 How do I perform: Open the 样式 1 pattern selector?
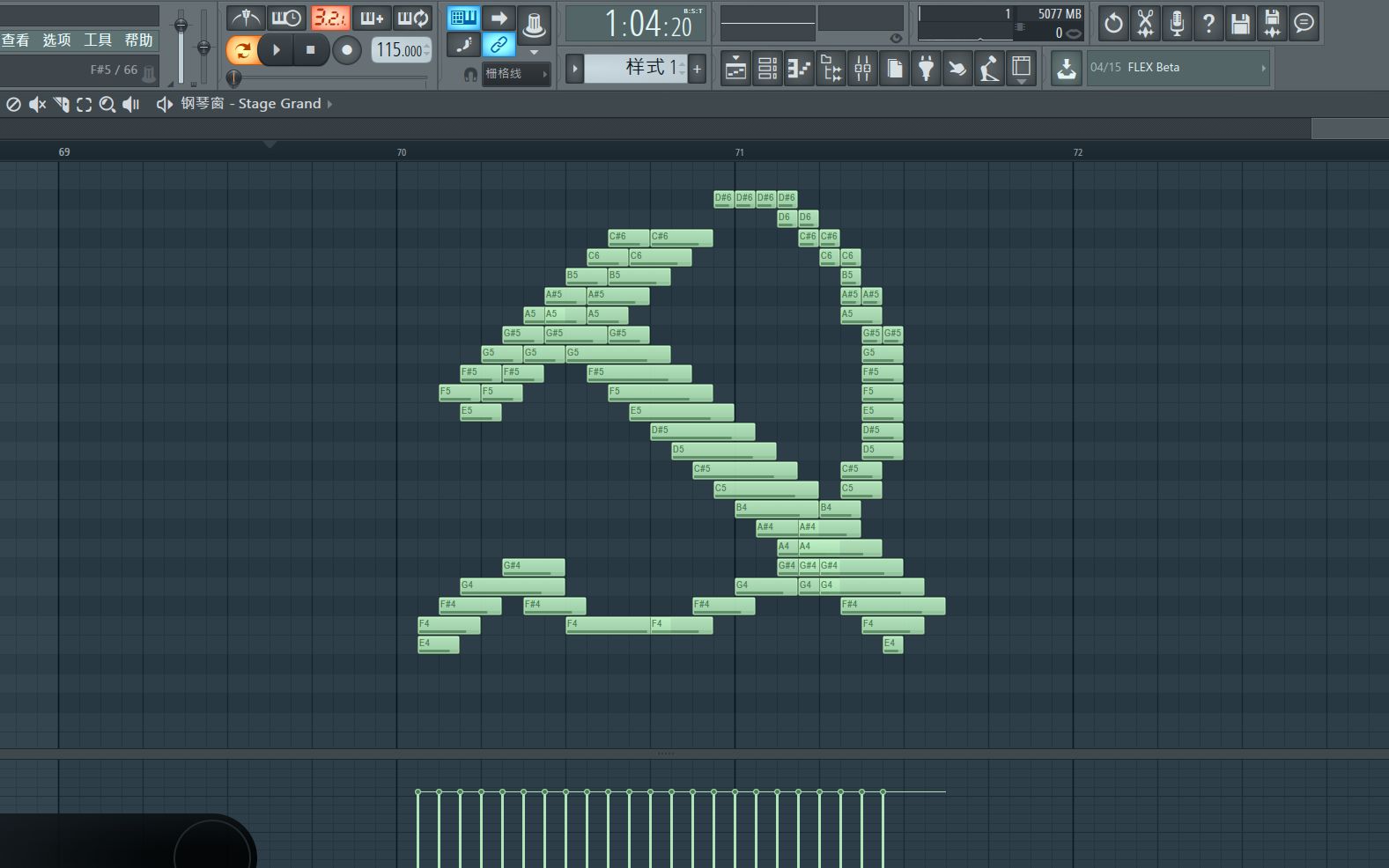point(636,68)
